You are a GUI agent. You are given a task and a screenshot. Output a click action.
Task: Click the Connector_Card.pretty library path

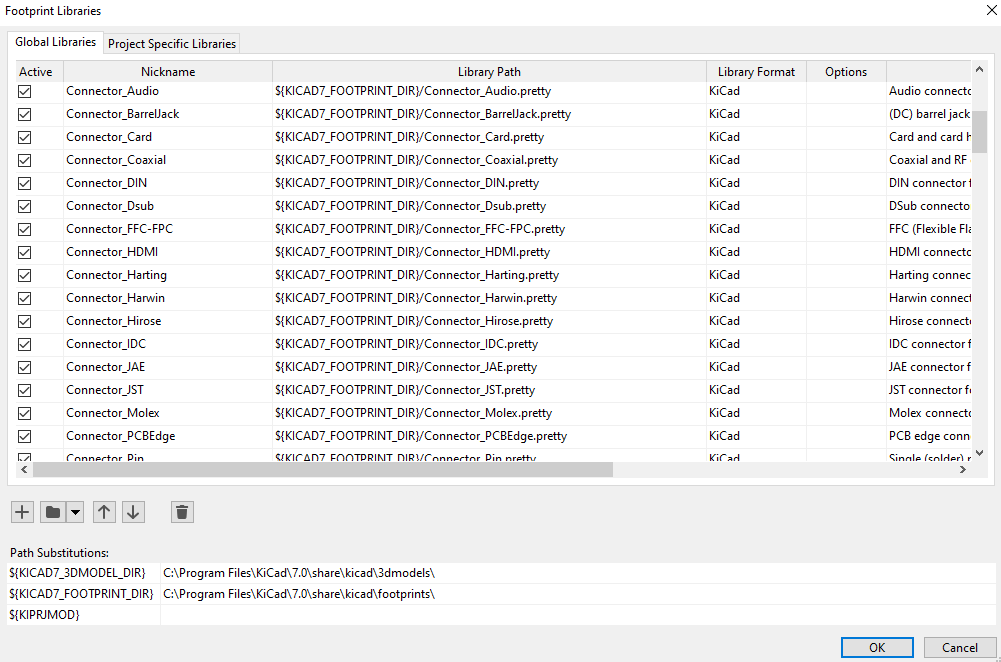(490, 137)
